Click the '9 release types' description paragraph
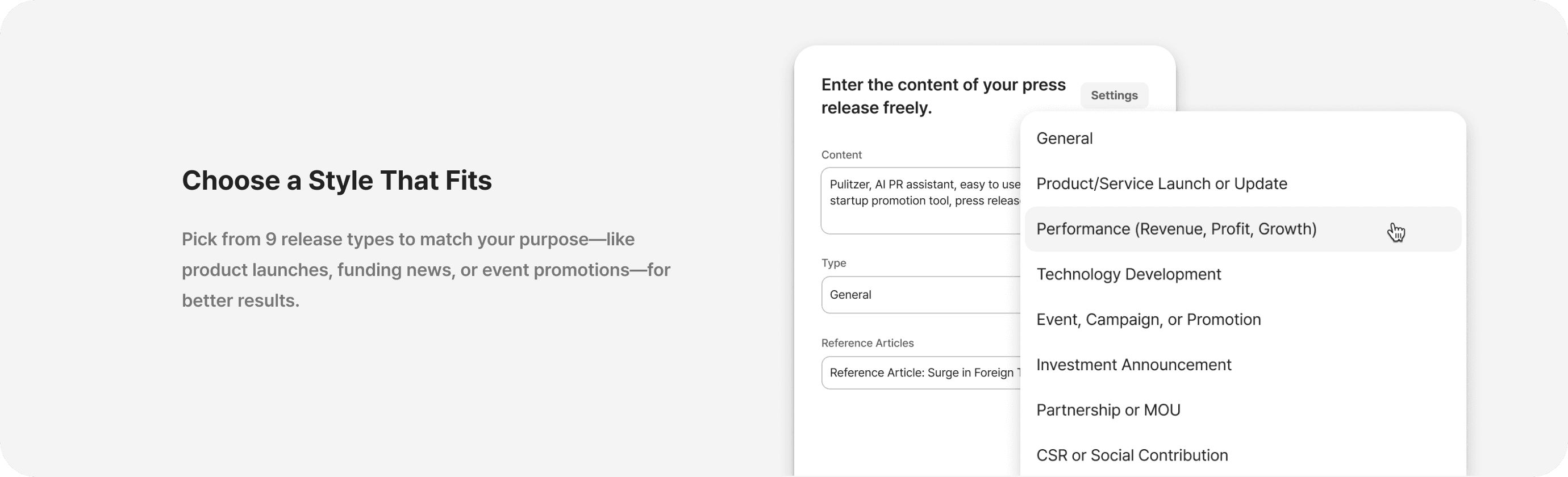 tap(426, 270)
